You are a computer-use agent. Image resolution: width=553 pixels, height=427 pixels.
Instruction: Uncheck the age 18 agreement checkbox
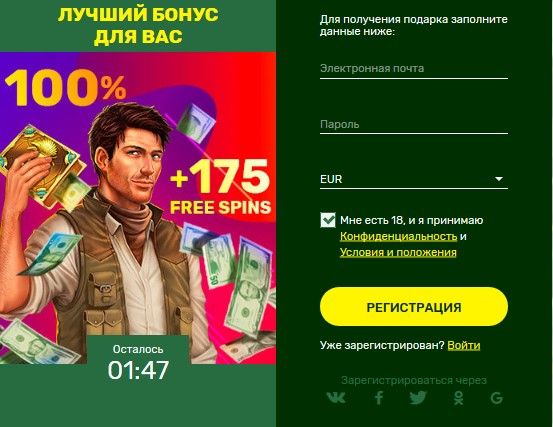tap(328, 220)
